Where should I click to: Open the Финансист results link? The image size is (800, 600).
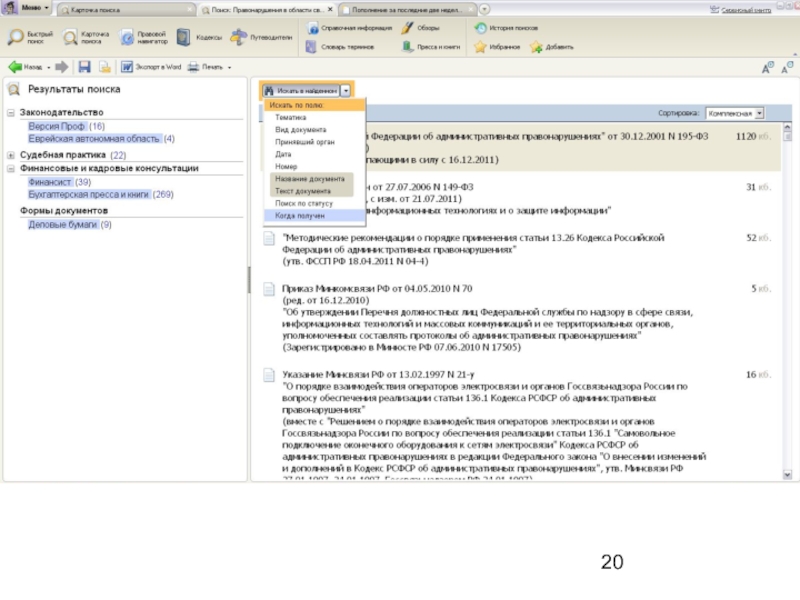pos(50,182)
